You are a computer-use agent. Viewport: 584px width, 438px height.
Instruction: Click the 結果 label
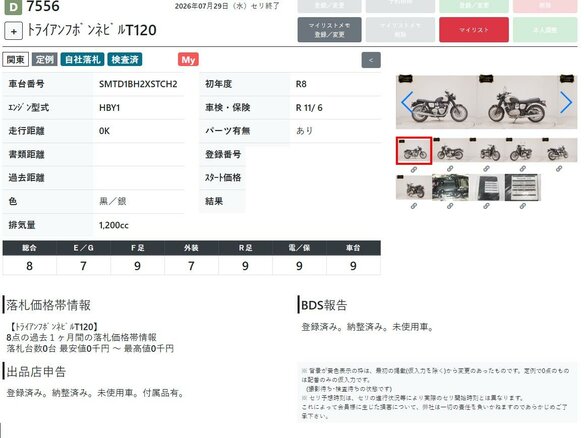[x=214, y=201]
